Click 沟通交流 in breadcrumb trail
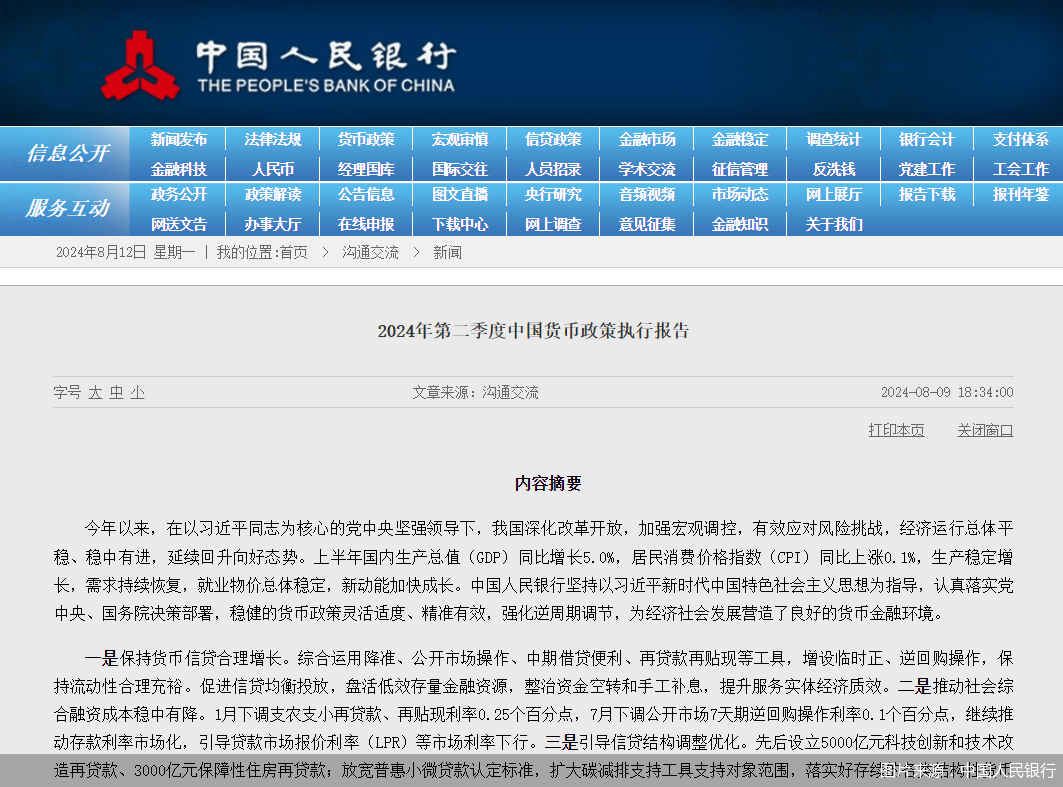The width and height of the screenshot is (1063, 787). pos(370,253)
